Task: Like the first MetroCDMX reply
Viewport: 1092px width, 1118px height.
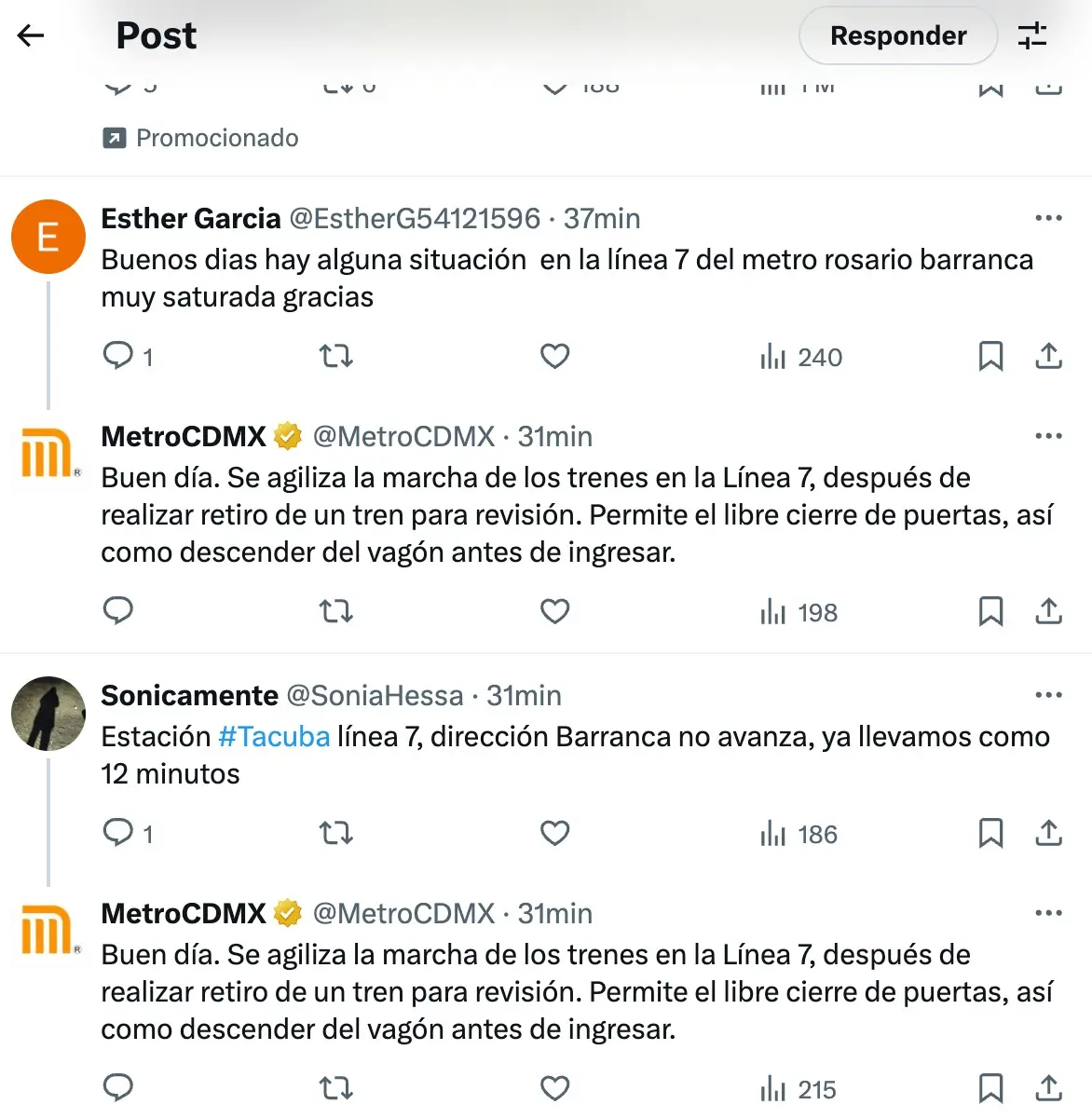Action: pyautogui.click(x=554, y=611)
